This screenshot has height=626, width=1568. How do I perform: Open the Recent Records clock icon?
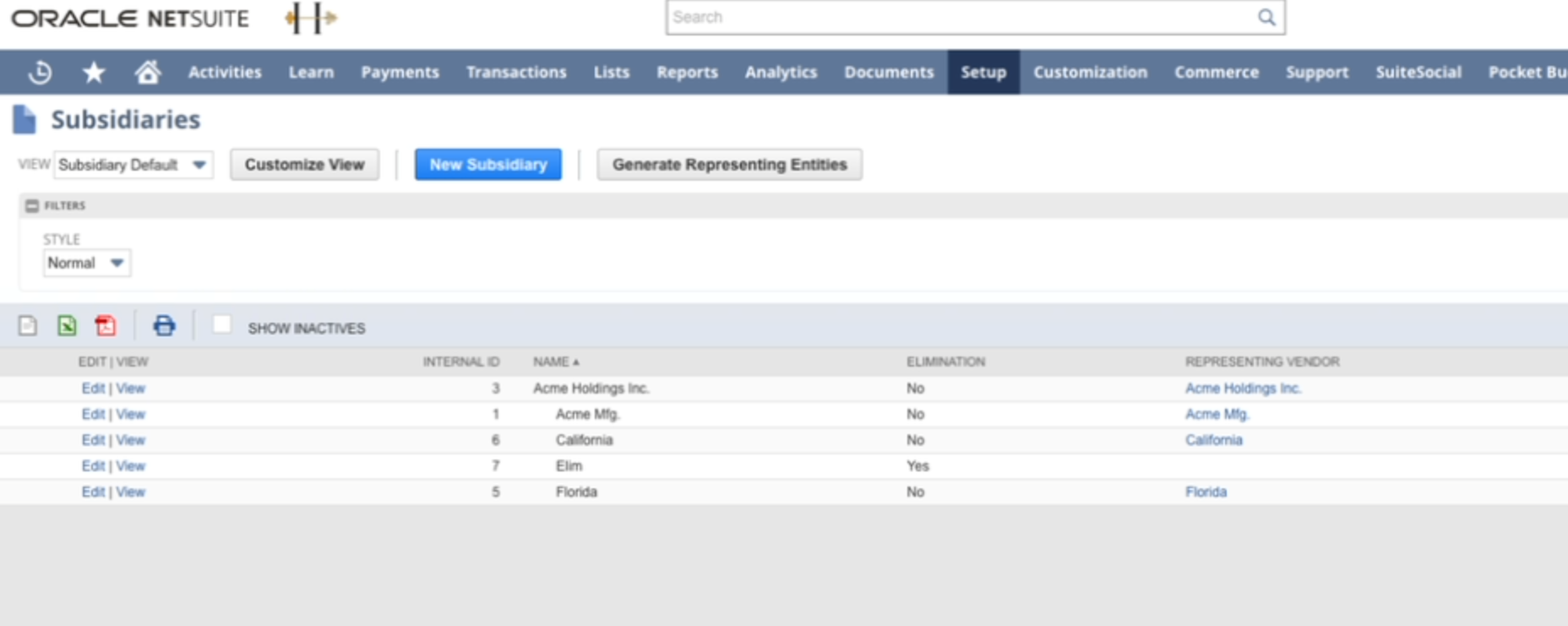(x=40, y=73)
